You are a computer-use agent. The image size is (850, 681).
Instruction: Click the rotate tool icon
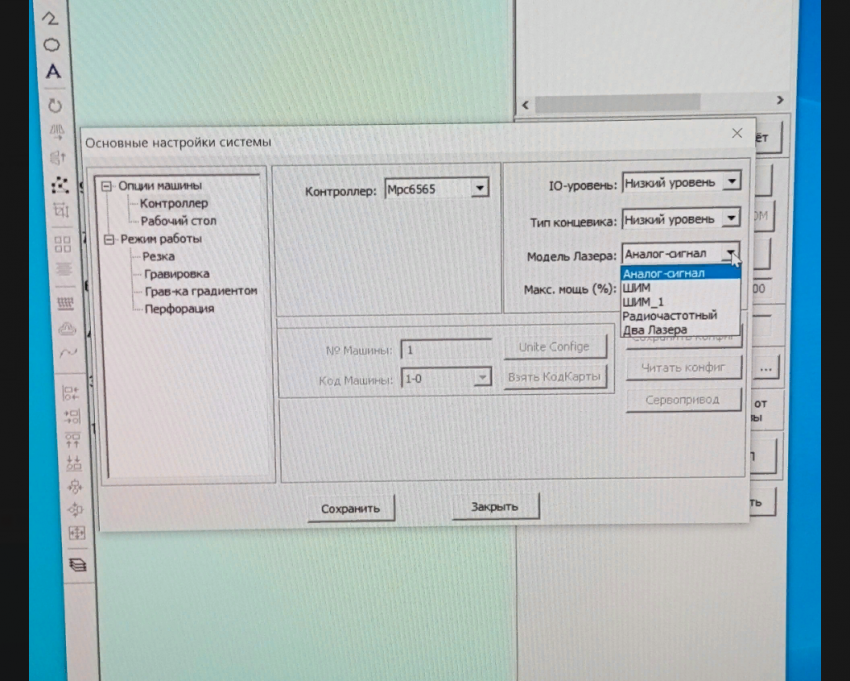(x=55, y=105)
